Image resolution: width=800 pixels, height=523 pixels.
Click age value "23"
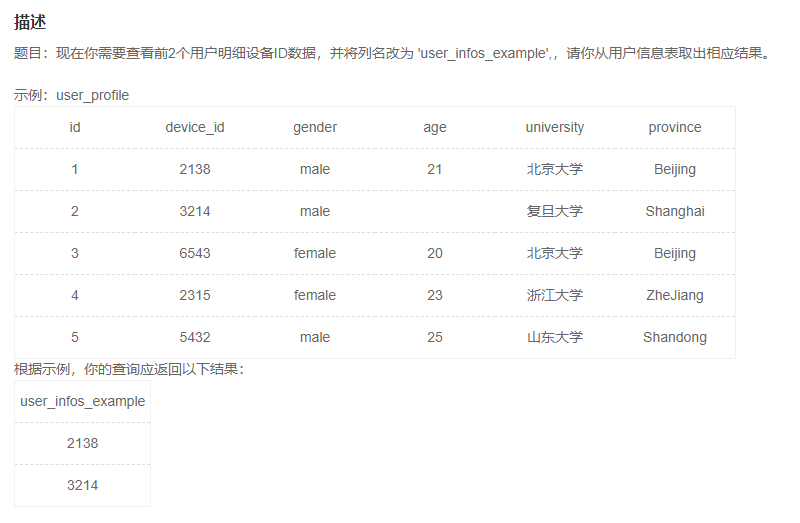(435, 295)
